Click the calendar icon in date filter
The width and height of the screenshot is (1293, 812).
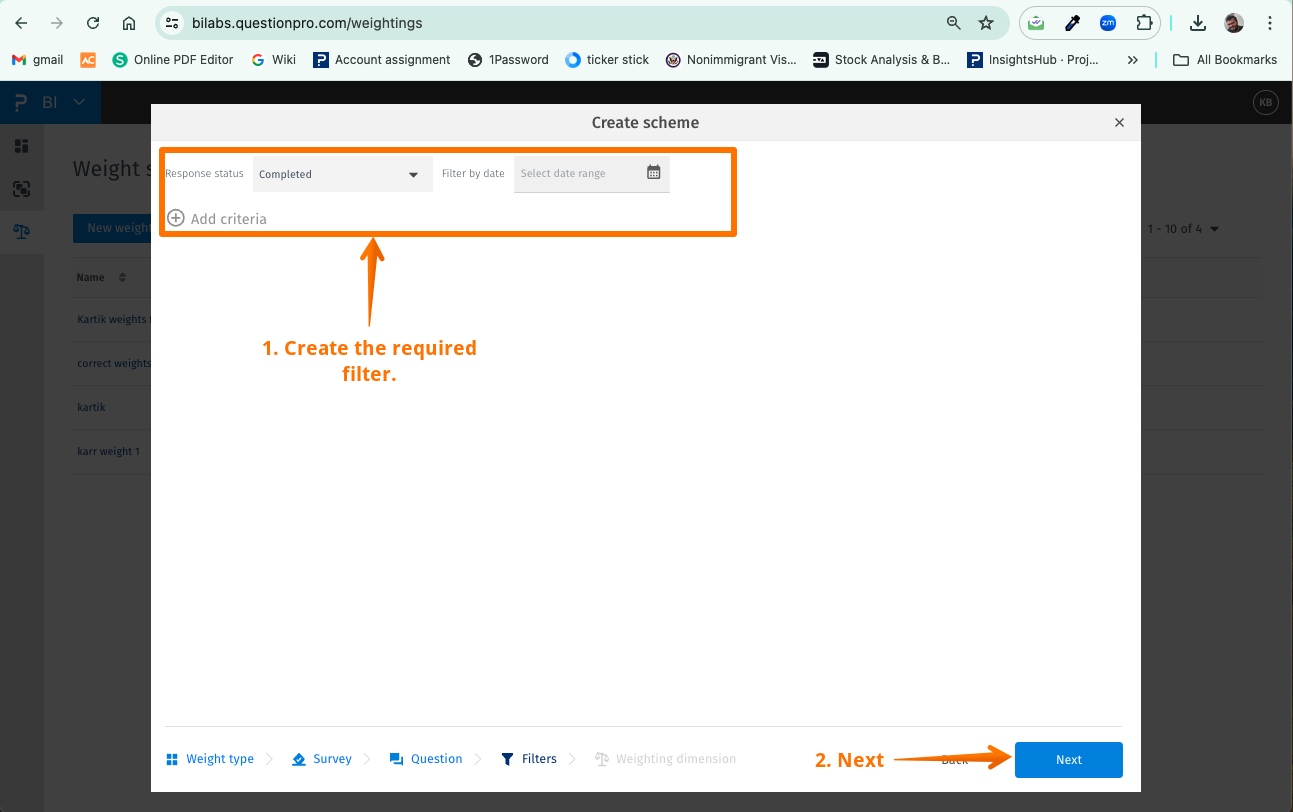pyautogui.click(x=653, y=172)
